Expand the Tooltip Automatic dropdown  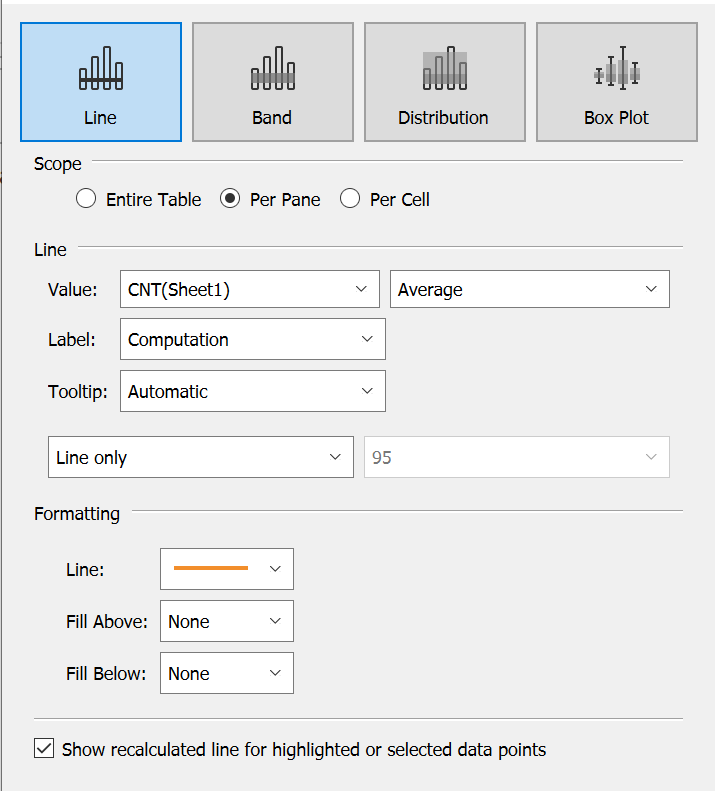pos(252,392)
